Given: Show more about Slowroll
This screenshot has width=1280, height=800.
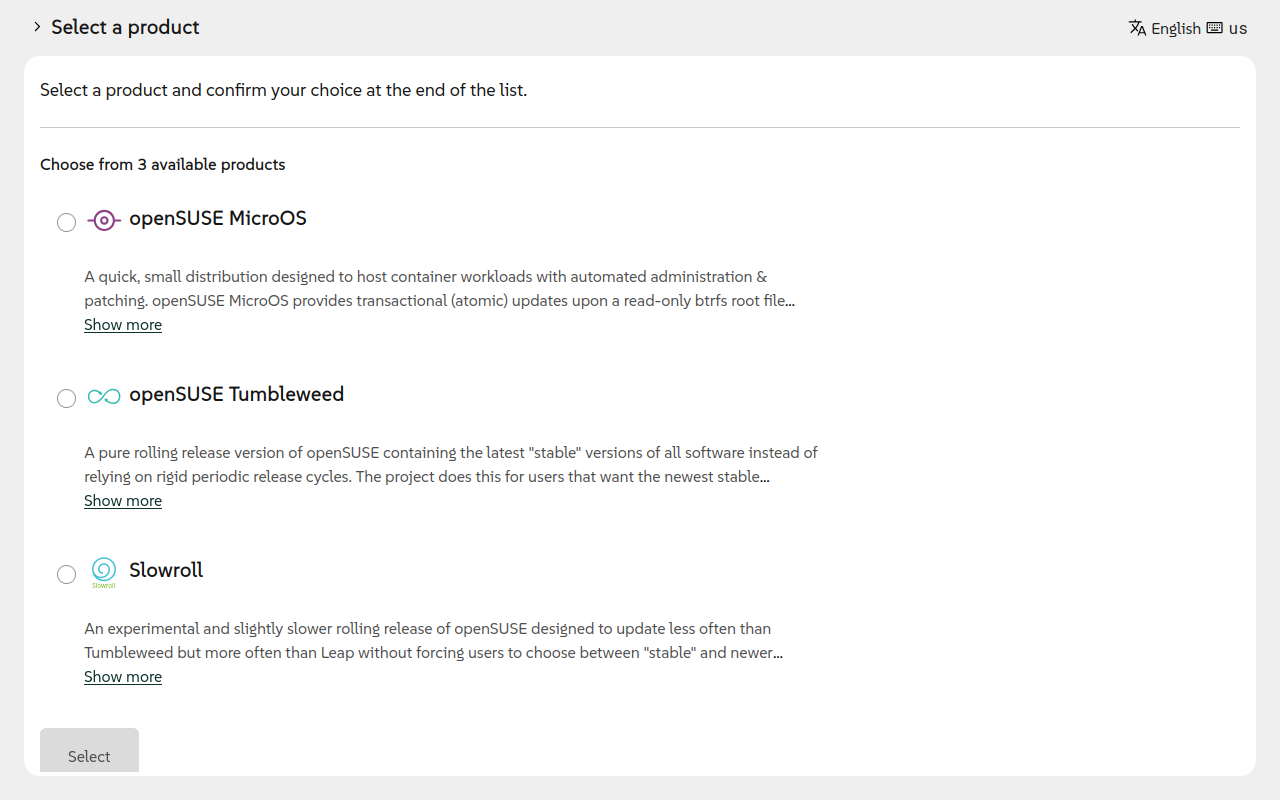Looking at the screenshot, I should coord(122,676).
